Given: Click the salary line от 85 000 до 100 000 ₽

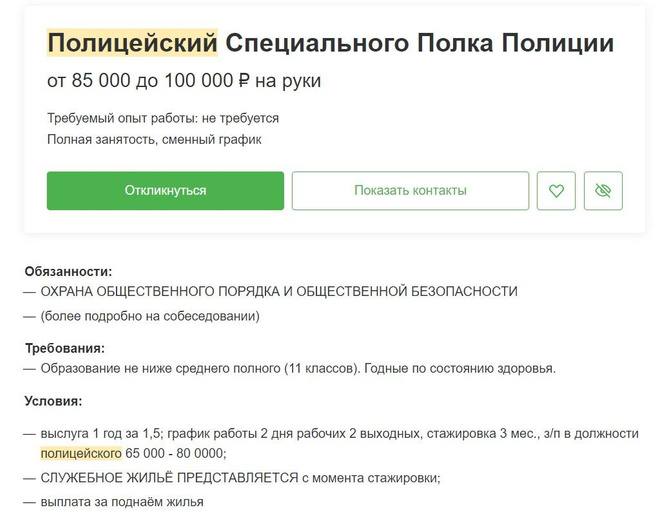Looking at the screenshot, I should point(184,81).
